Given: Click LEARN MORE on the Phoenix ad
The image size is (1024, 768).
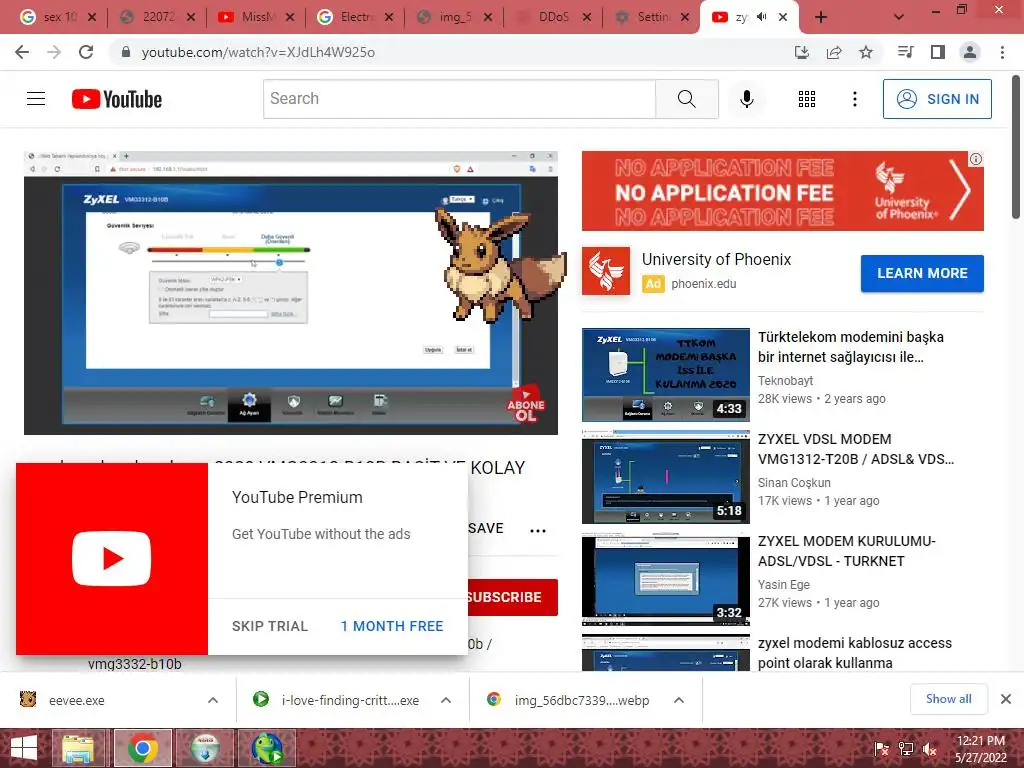Looking at the screenshot, I should click(922, 273).
